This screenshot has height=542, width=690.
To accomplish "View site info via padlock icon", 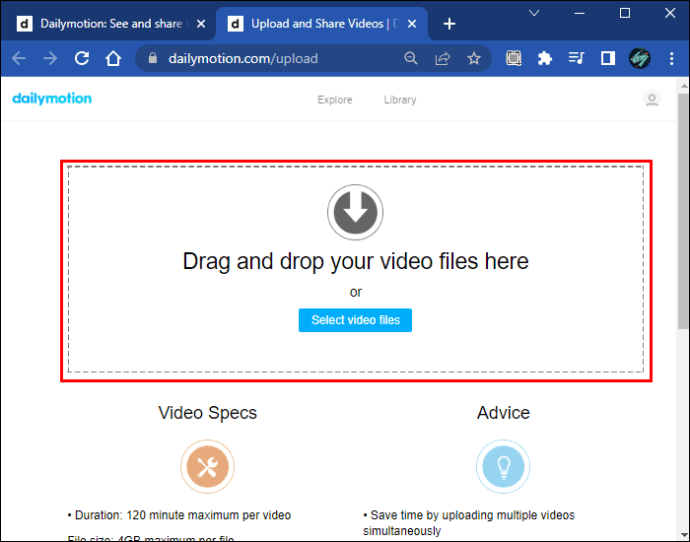I will click(x=153, y=58).
